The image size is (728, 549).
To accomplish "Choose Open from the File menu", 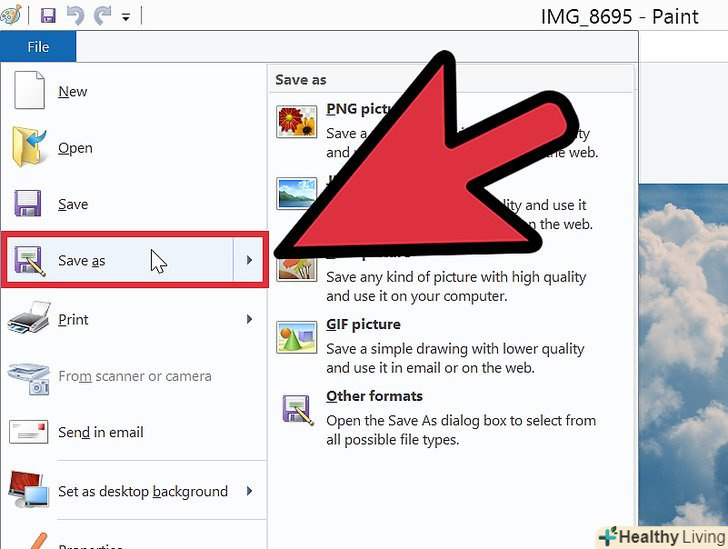I will tap(134, 148).
